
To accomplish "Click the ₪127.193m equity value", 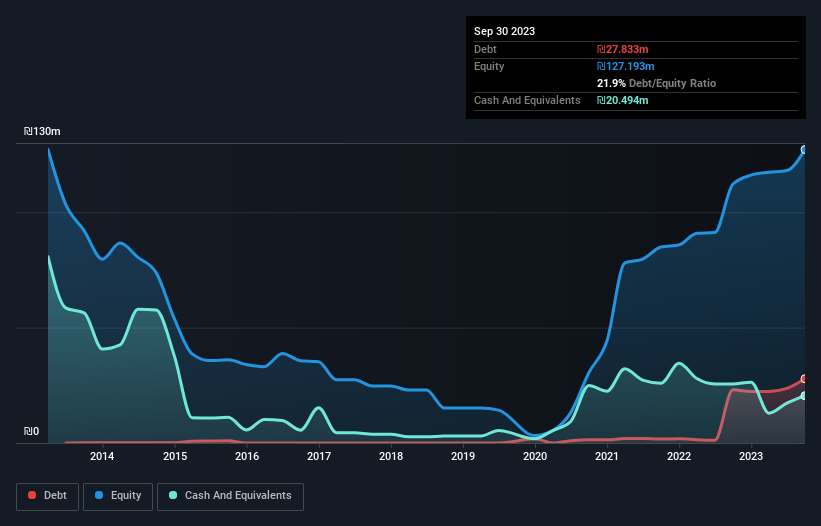I will [x=626, y=66].
